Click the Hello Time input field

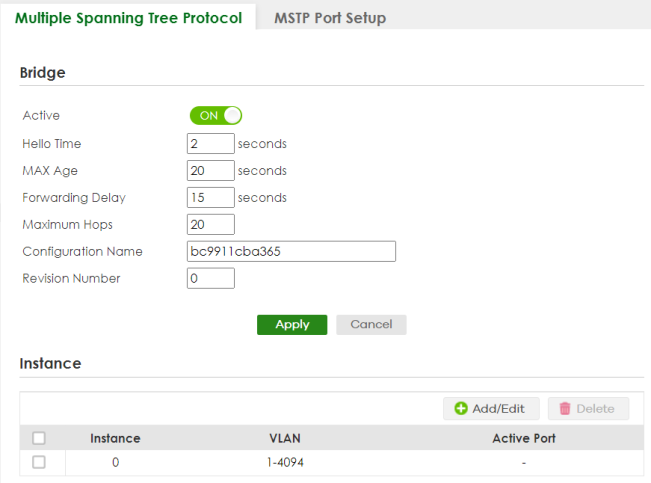(210, 143)
